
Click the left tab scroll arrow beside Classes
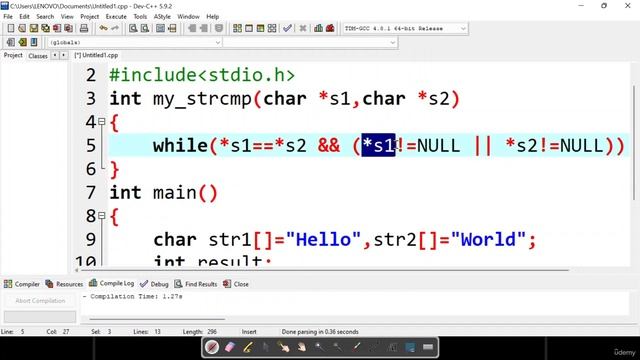(x=55, y=55)
